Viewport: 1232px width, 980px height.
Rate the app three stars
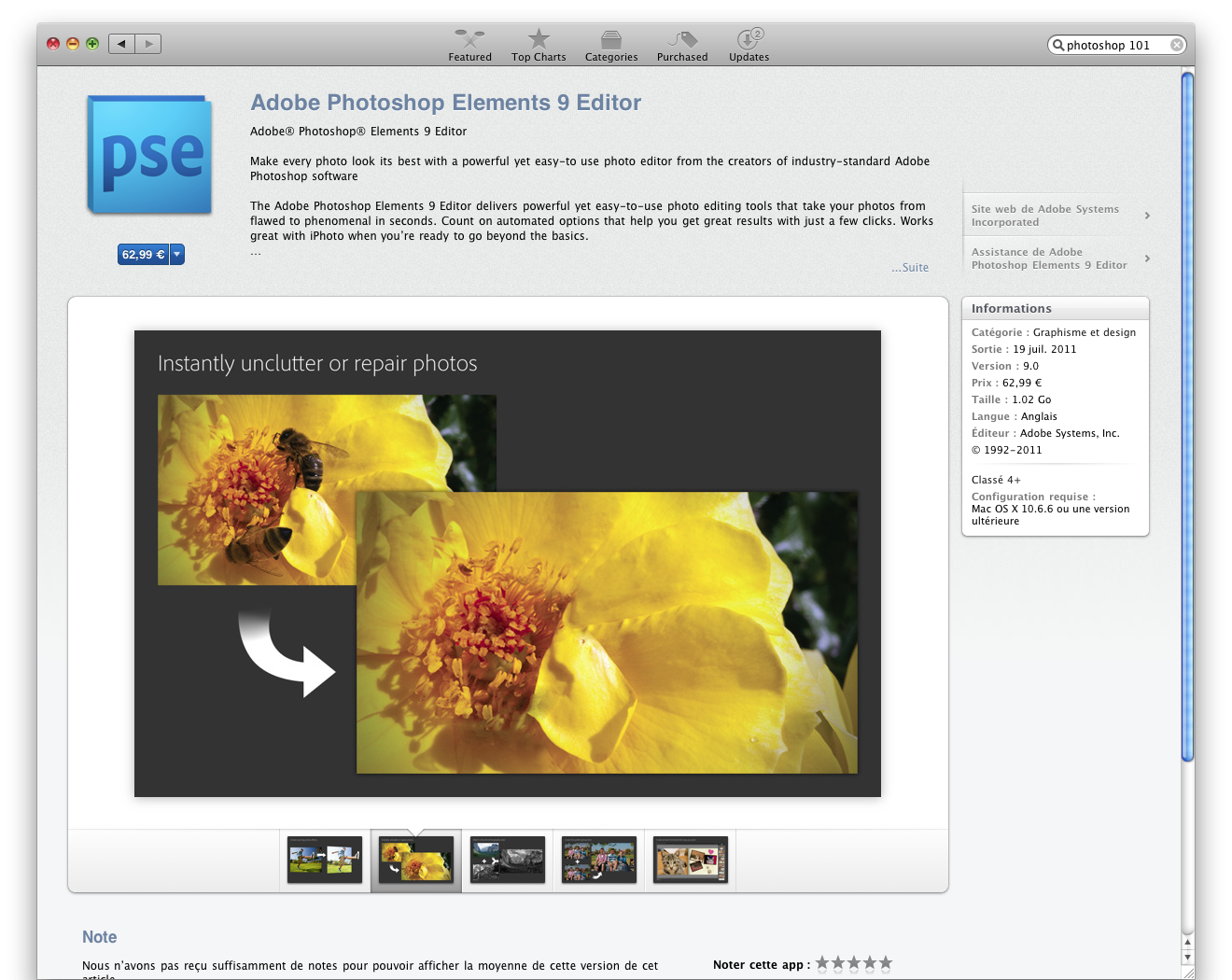point(854,963)
